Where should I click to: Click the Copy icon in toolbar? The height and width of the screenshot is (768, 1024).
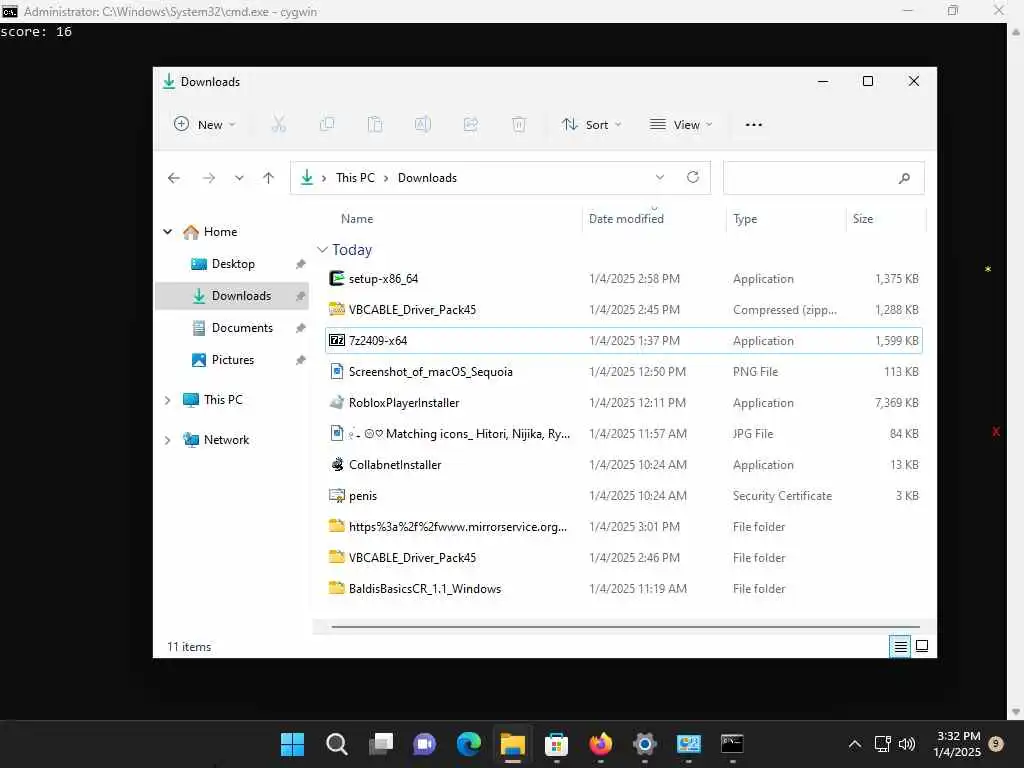point(327,124)
